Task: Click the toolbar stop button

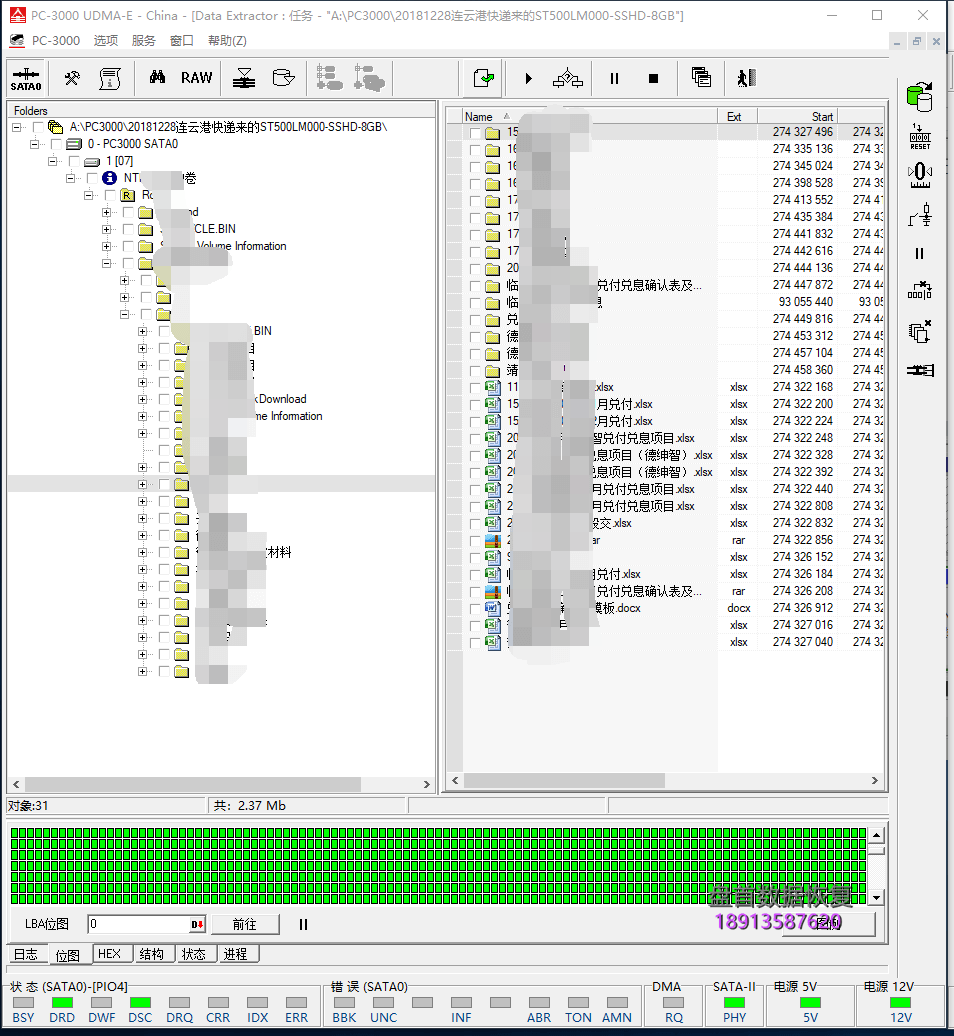Action: pyautogui.click(x=653, y=79)
